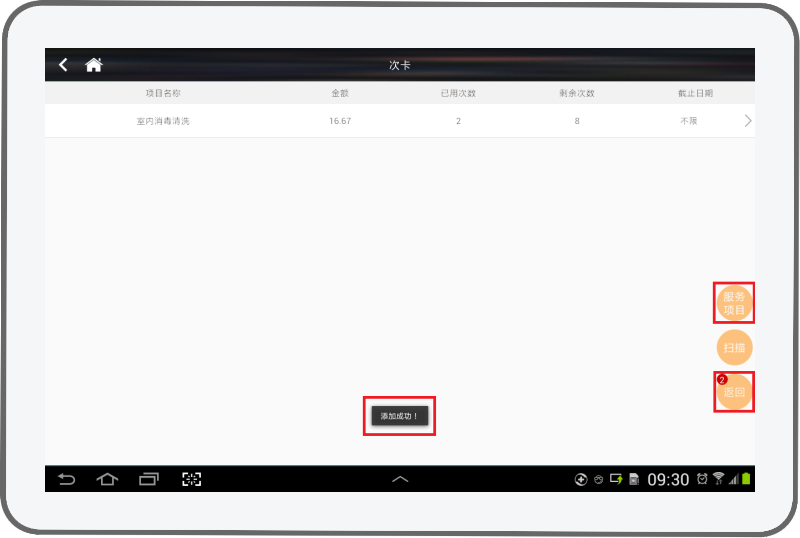
Task: Tap the back arrow in the title bar
Action: pyautogui.click(x=63, y=65)
